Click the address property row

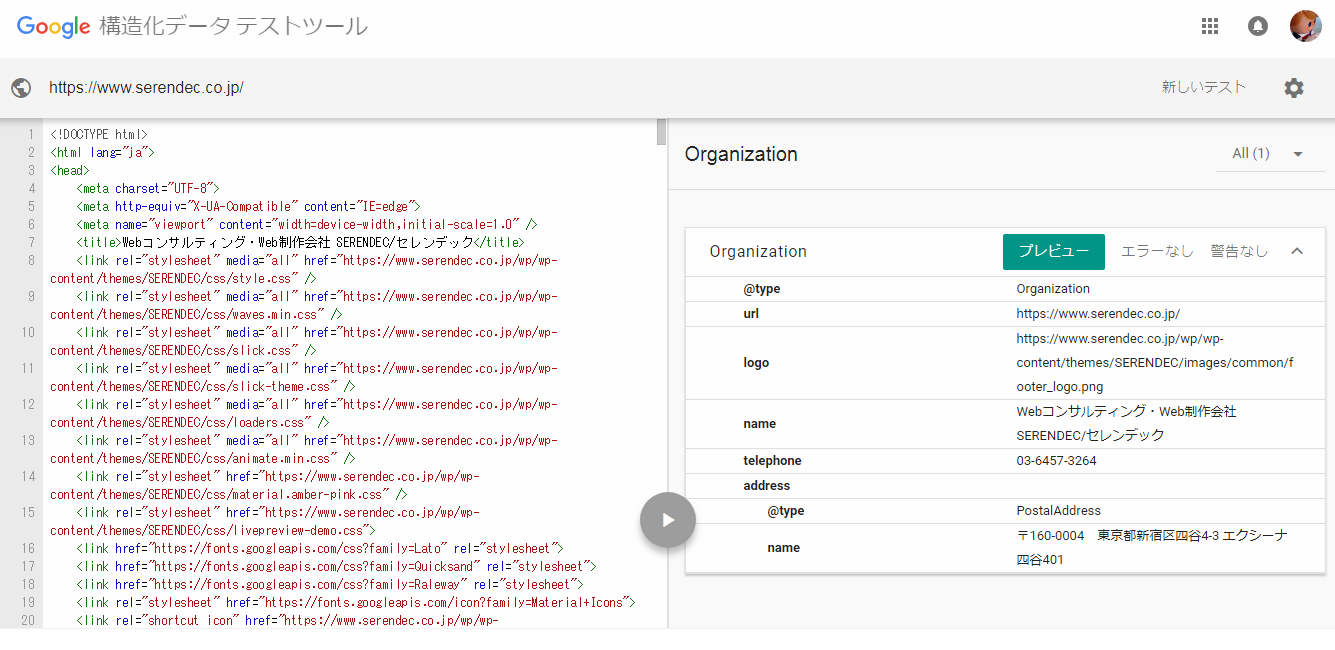coord(1005,486)
